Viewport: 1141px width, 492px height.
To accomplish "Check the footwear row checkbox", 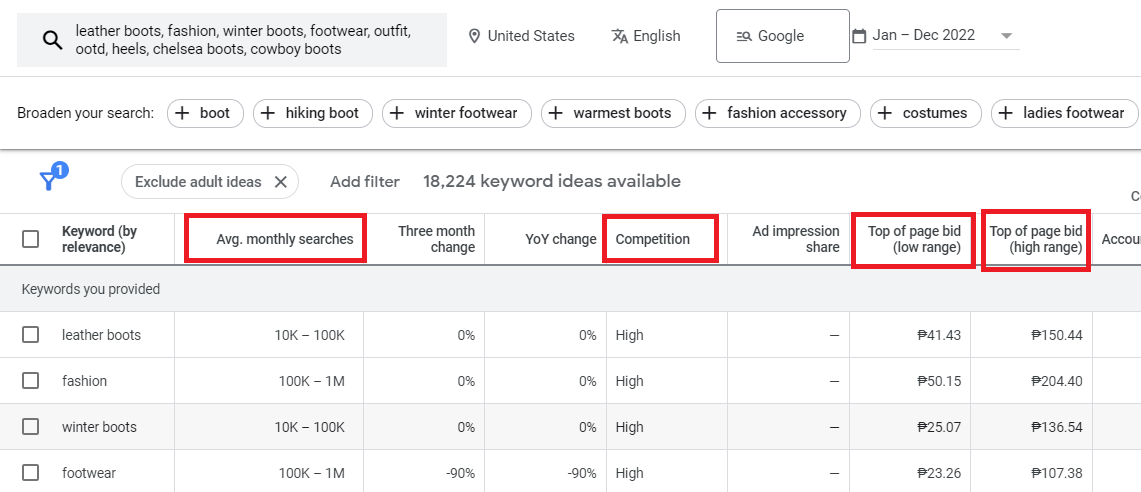I will tap(31, 473).
